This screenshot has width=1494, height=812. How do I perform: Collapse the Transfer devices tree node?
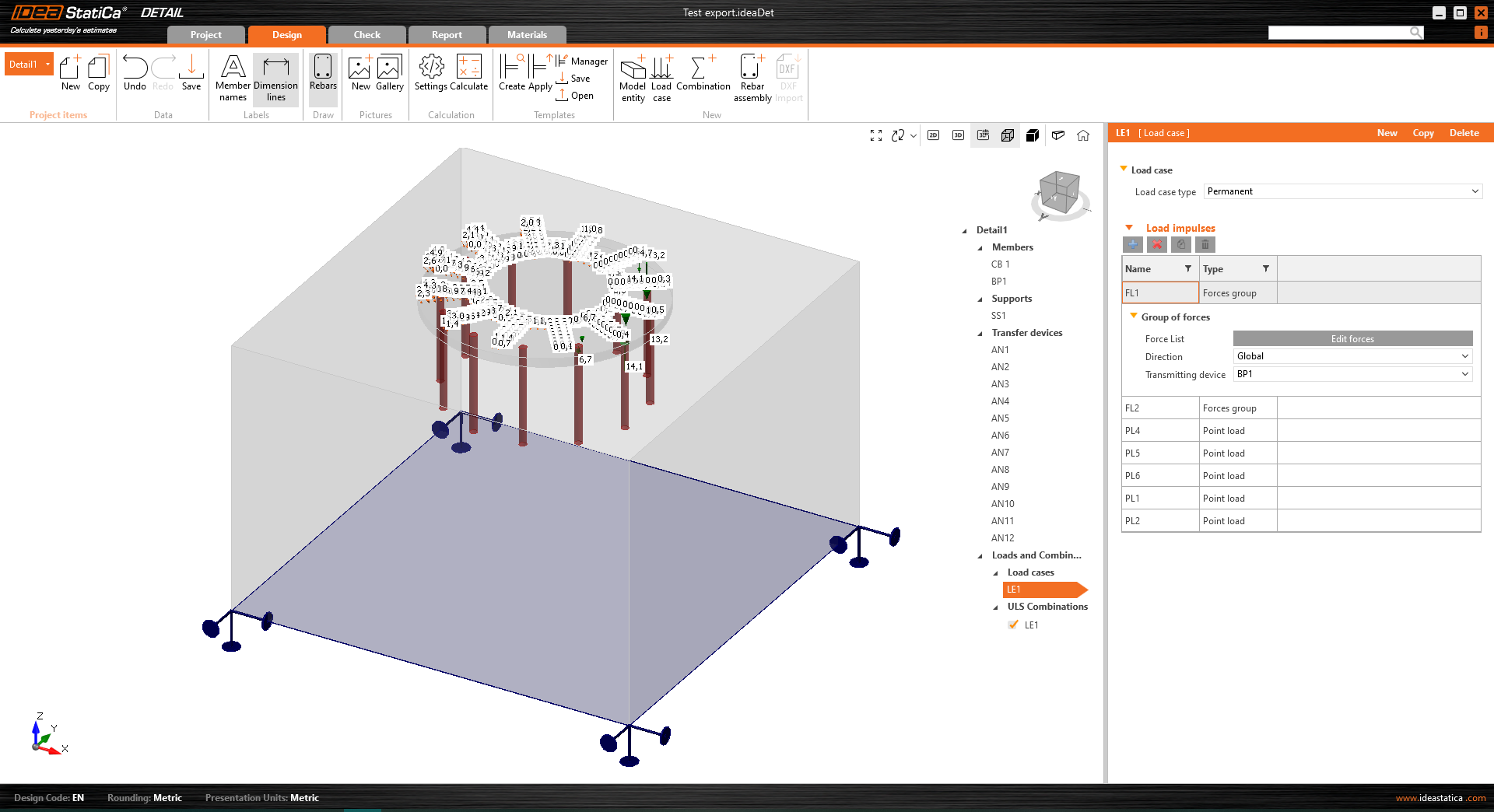coord(980,334)
